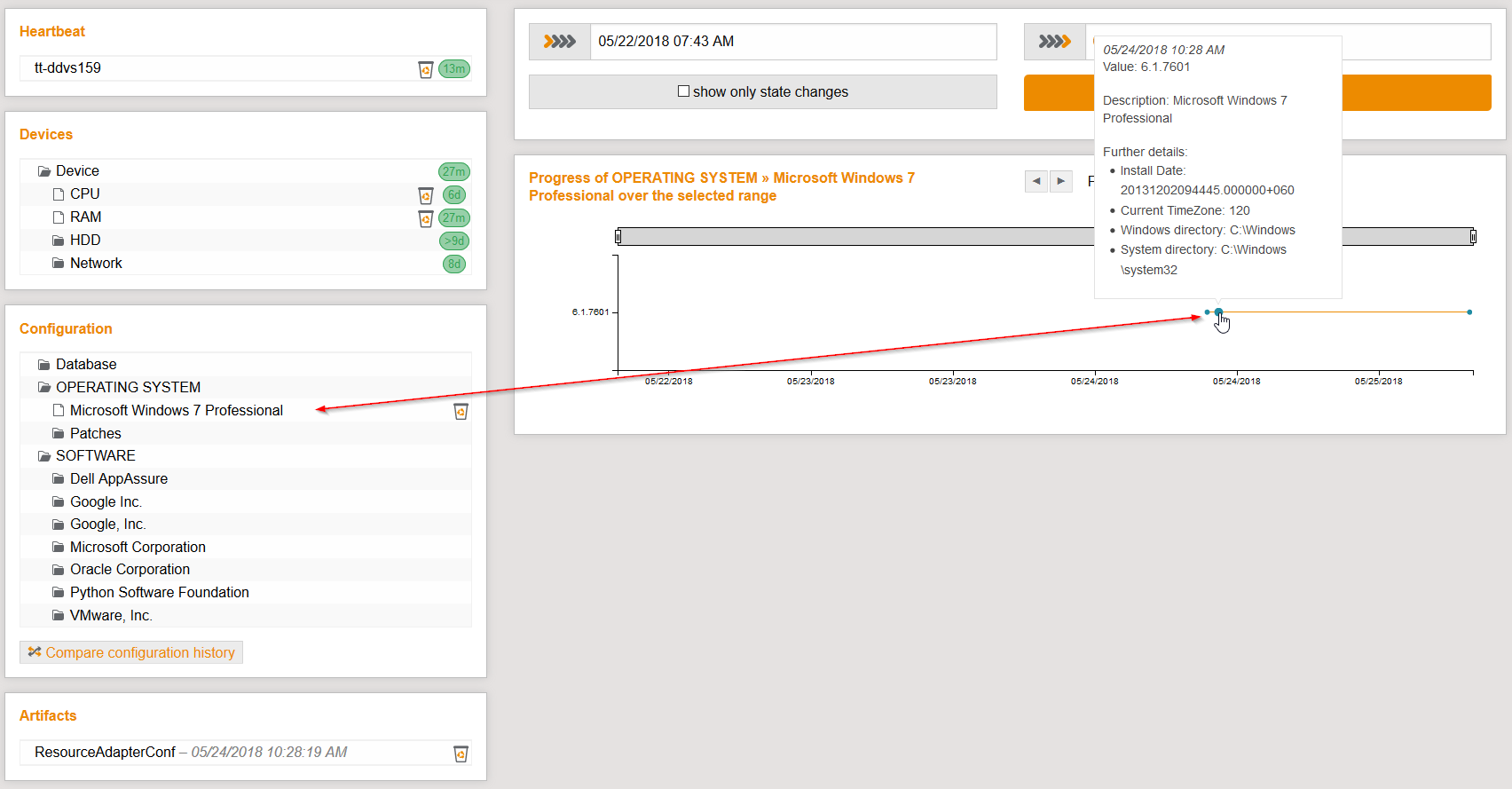Screen dimensions: 1512x789
Task: Select the Patches tree item
Action: tap(95, 434)
